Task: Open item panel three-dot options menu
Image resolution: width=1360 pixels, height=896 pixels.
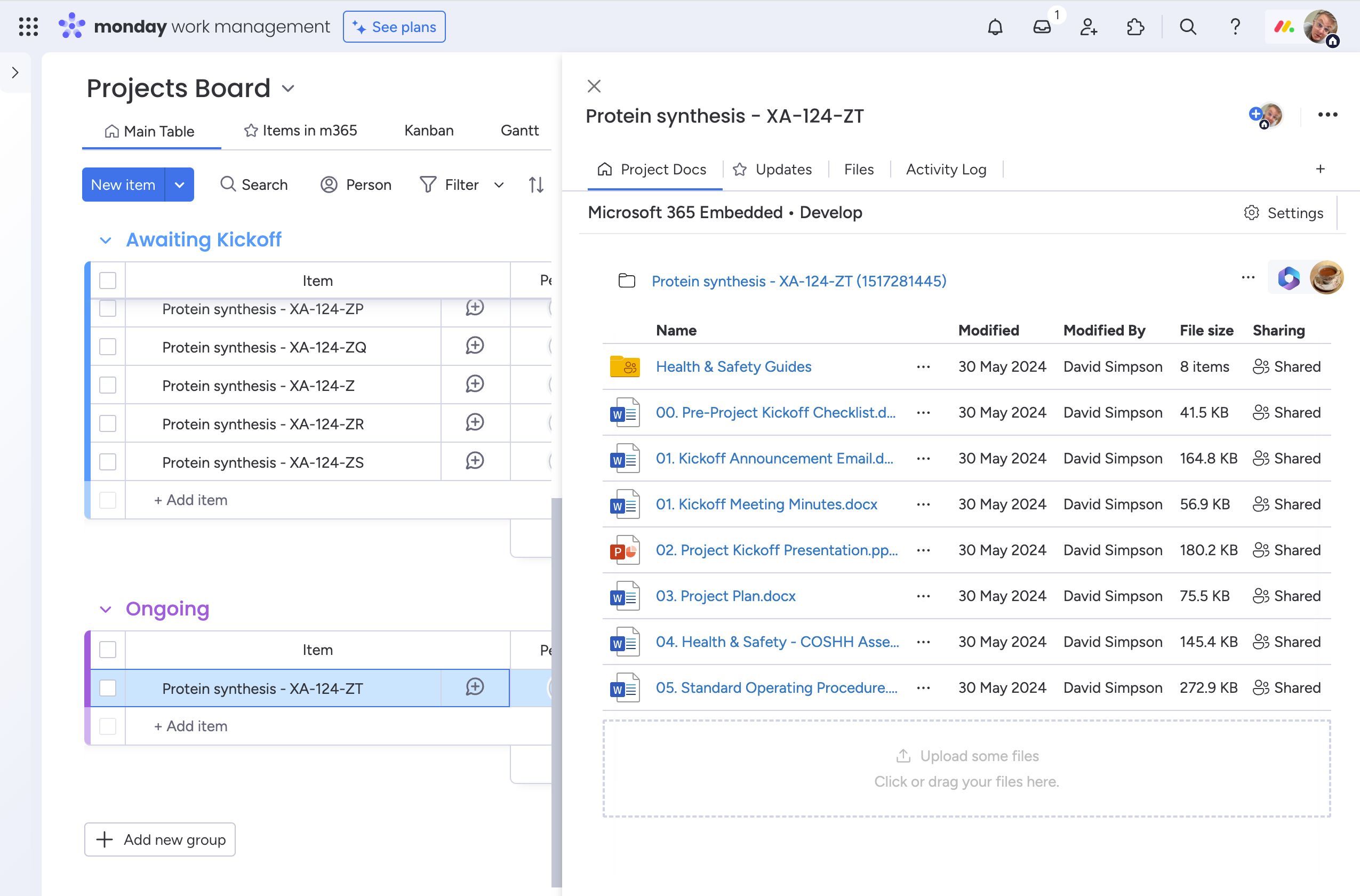Action: (1327, 115)
